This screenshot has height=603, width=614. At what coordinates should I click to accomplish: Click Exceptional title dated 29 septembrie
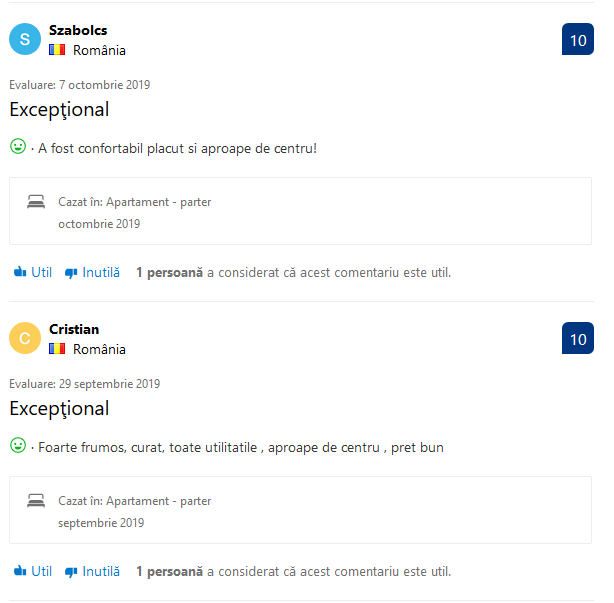(x=59, y=409)
